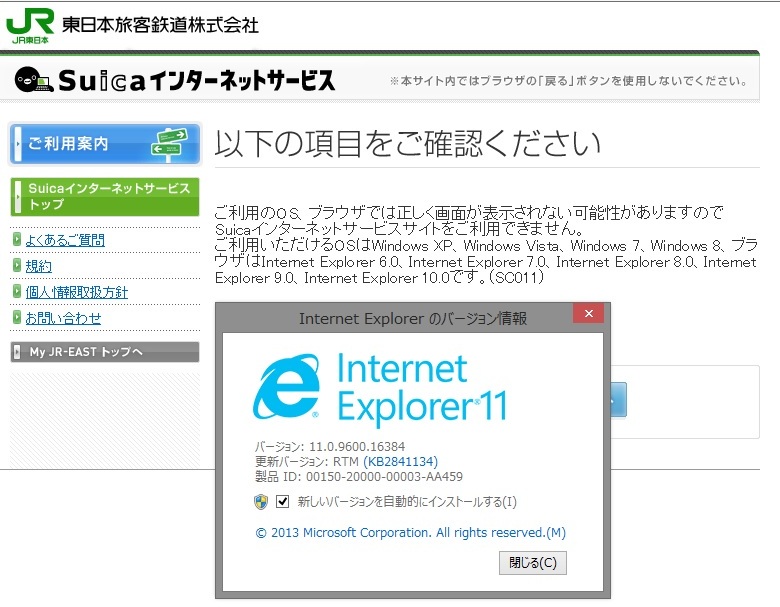Click green bullet icon beside 個人情報取扱方針
The width and height of the screenshot is (780, 607).
point(17,291)
